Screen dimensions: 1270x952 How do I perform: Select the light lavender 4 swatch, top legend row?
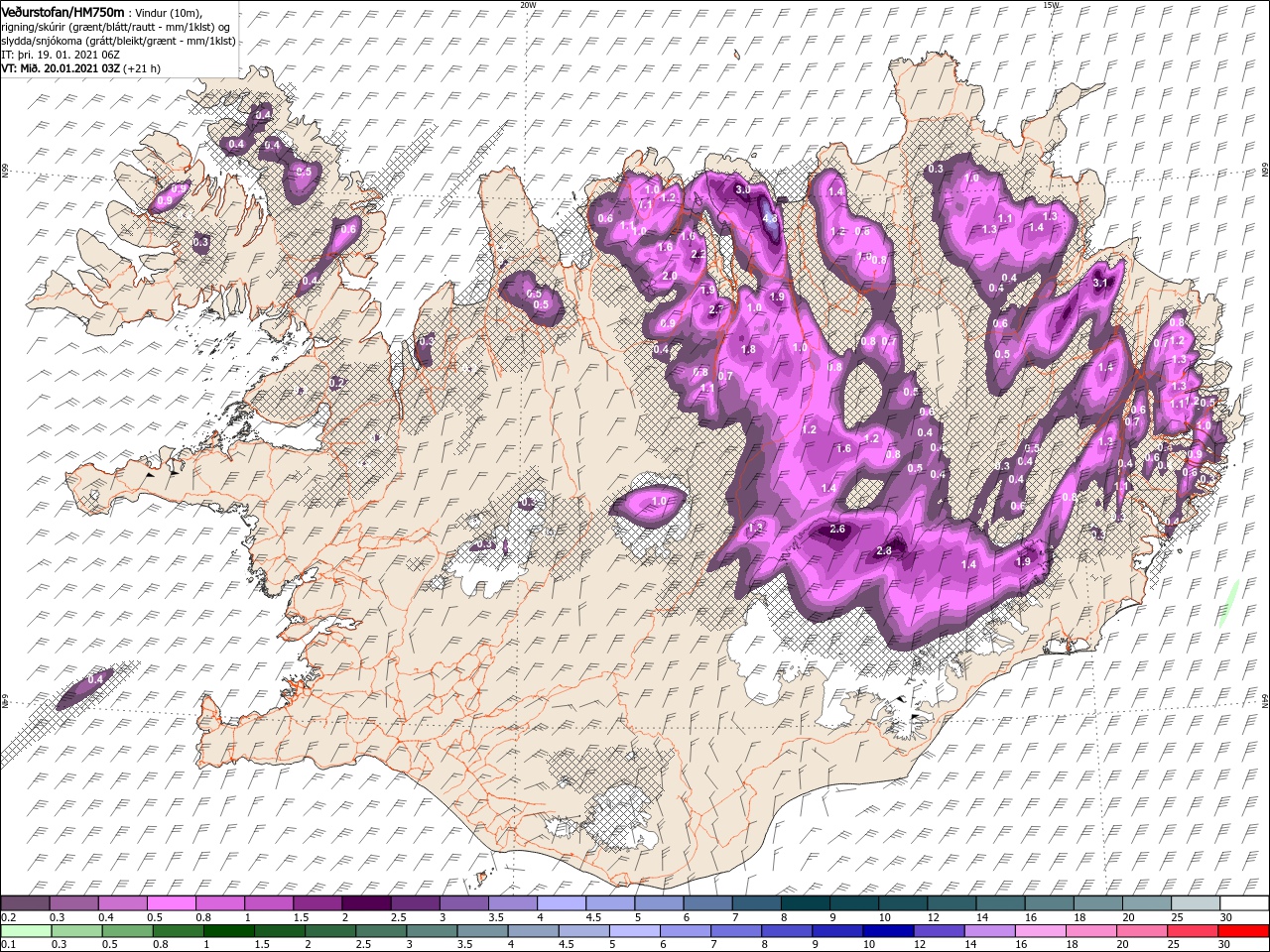[x=563, y=903]
